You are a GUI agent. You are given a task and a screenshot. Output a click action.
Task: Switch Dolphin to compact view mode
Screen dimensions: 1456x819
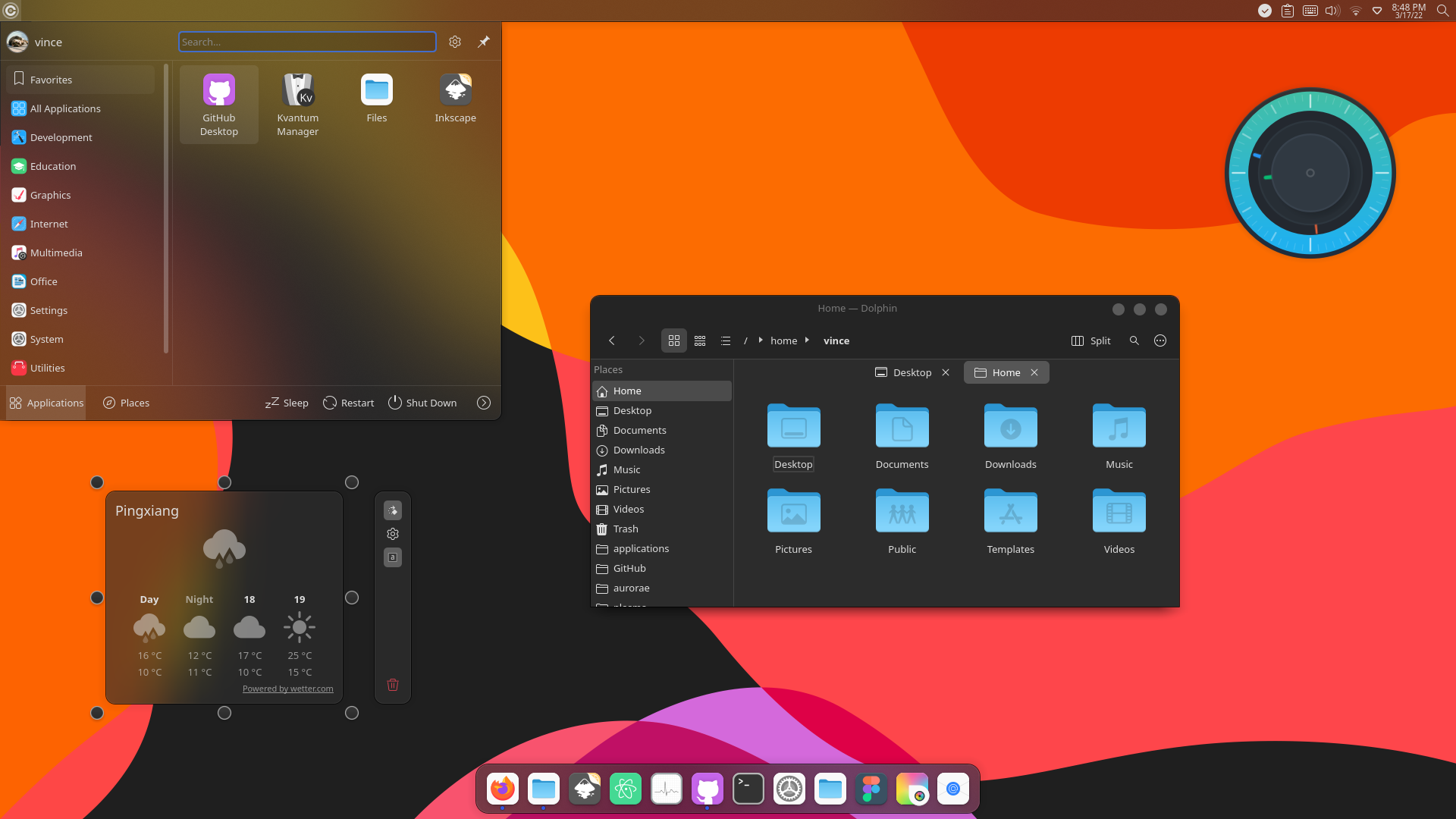pos(700,341)
